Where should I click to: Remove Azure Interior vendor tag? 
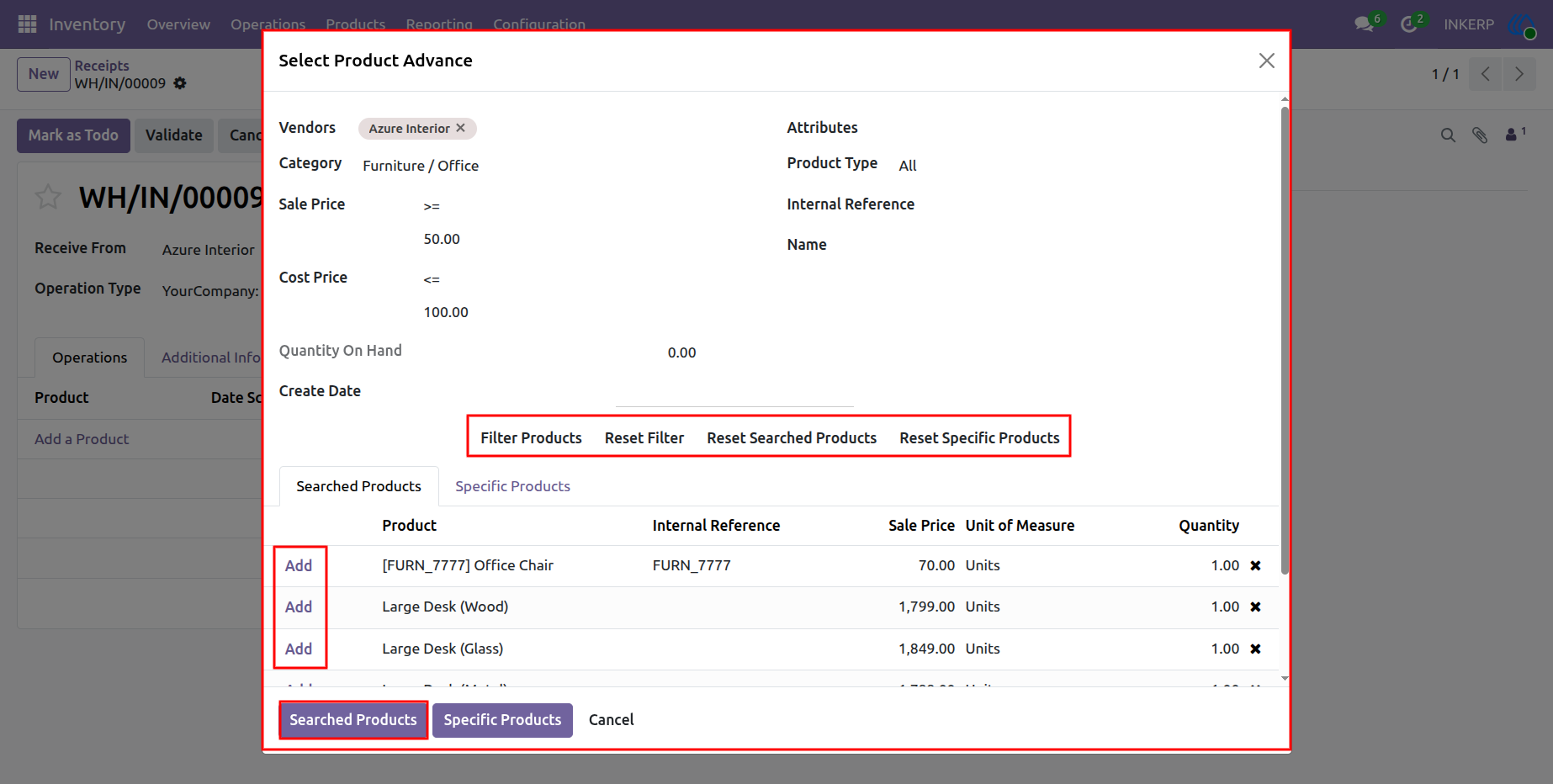click(460, 128)
